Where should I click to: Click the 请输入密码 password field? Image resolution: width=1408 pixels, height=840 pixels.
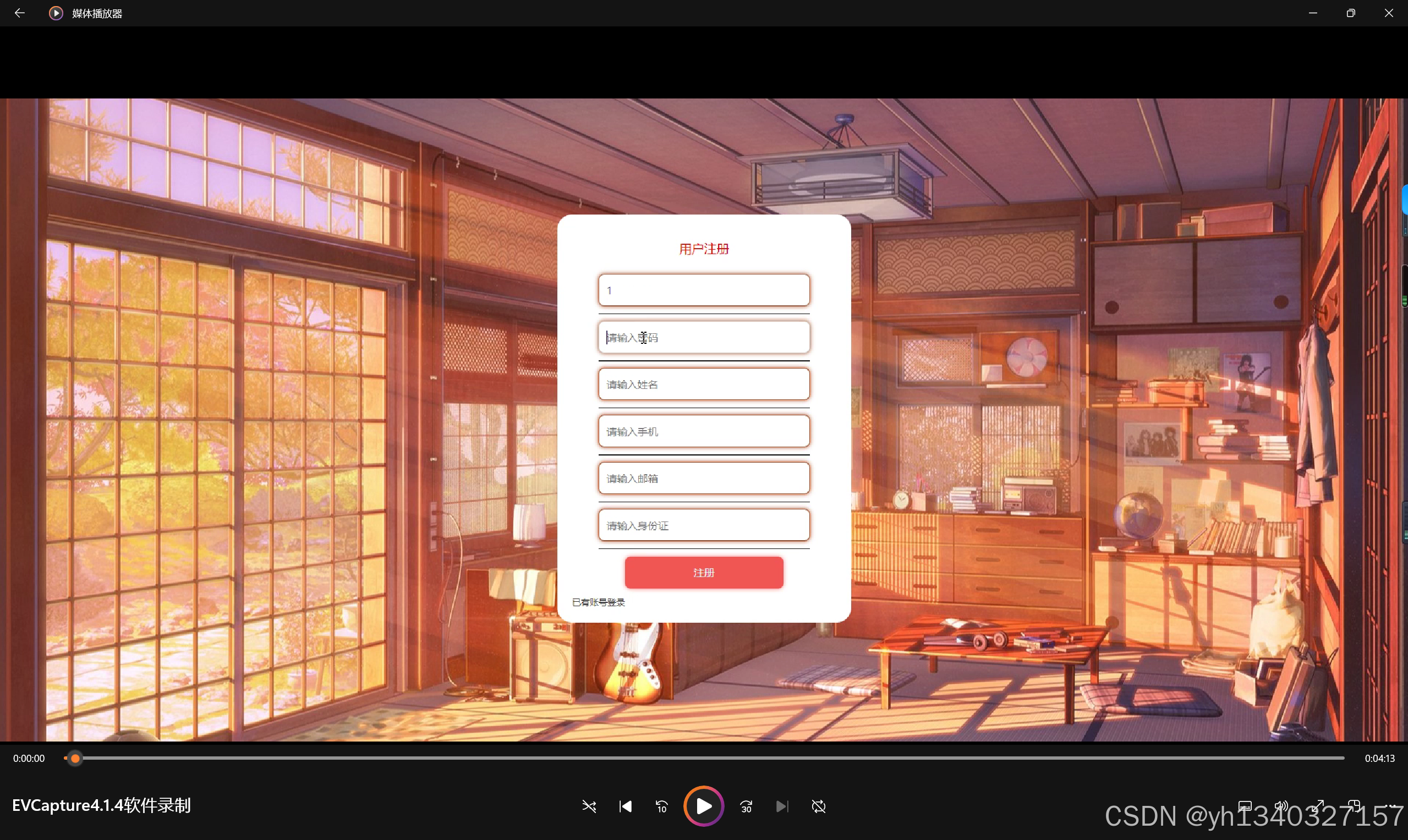coord(704,337)
